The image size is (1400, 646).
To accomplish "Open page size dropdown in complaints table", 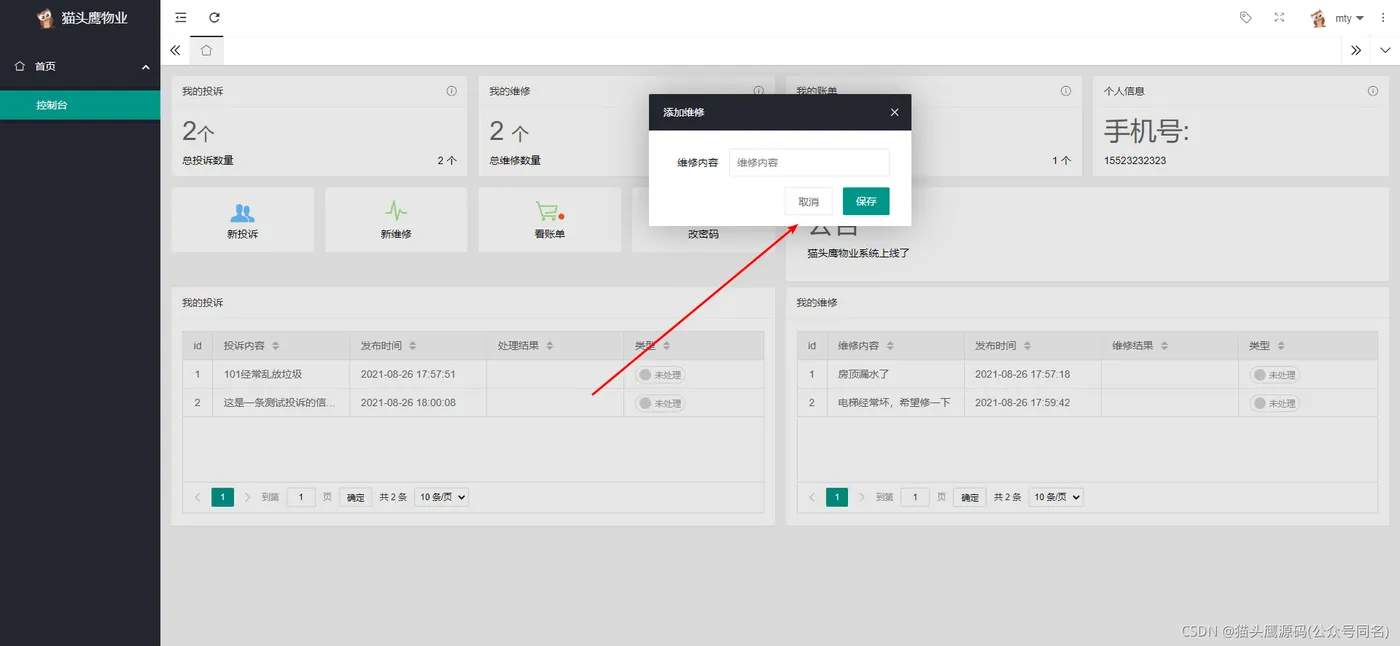I will [x=441, y=497].
